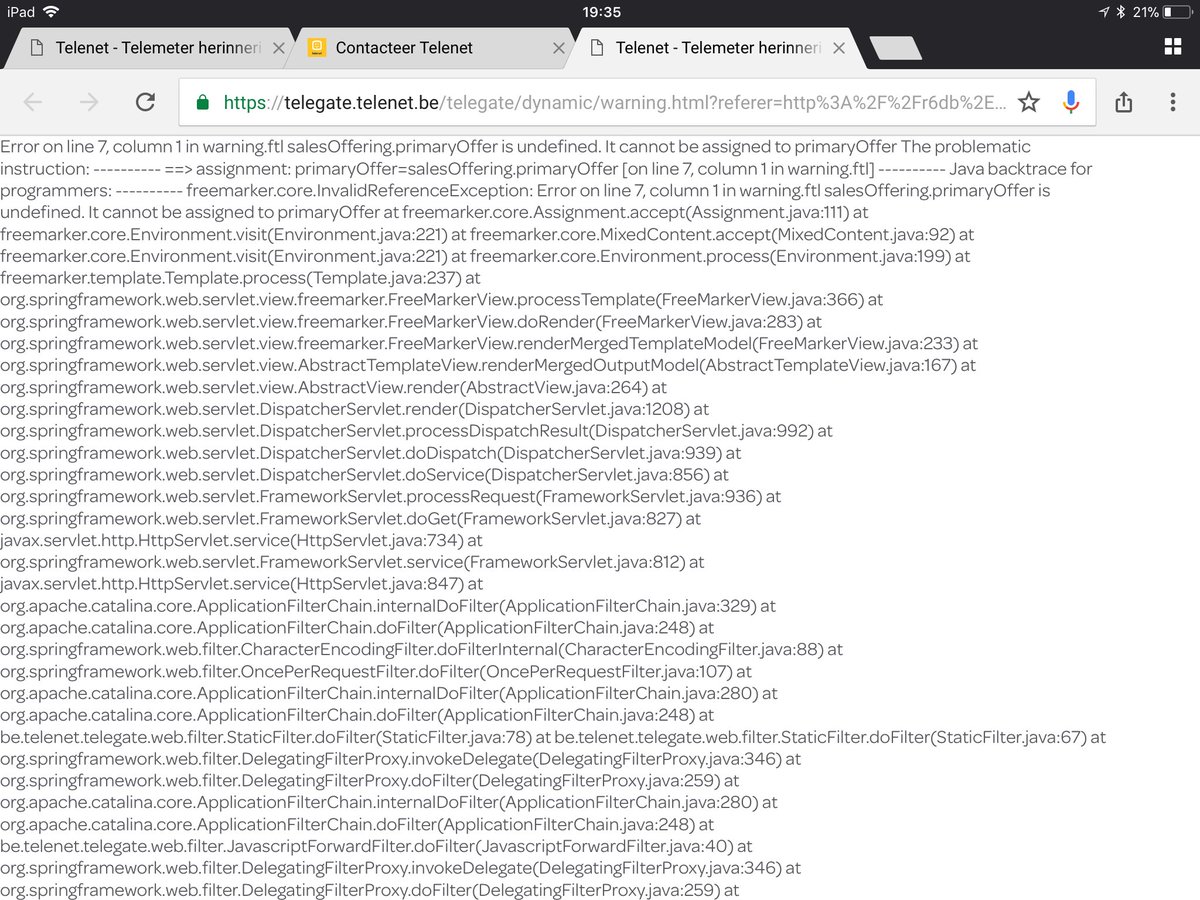Image resolution: width=1200 pixels, height=900 pixels.
Task: Start voice search with microphone icon
Action: point(1071,102)
